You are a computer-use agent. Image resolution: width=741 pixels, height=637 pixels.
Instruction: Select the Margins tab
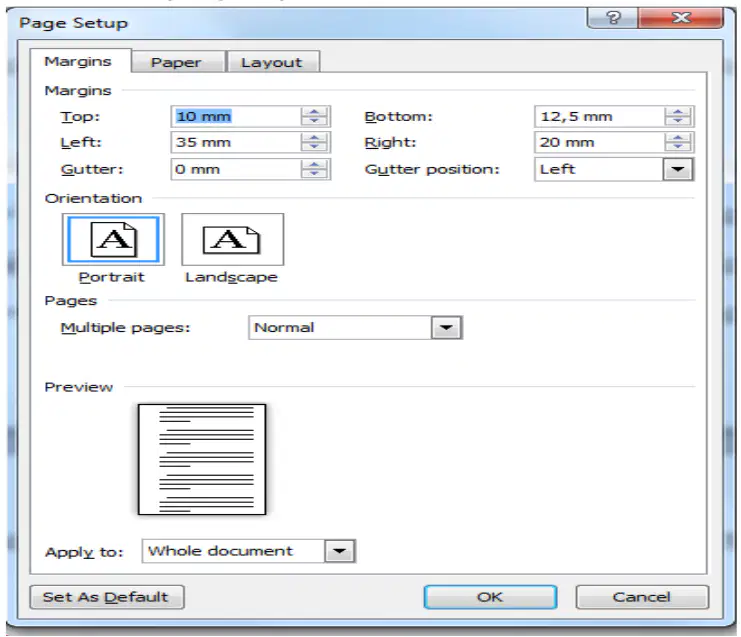[78, 61]
